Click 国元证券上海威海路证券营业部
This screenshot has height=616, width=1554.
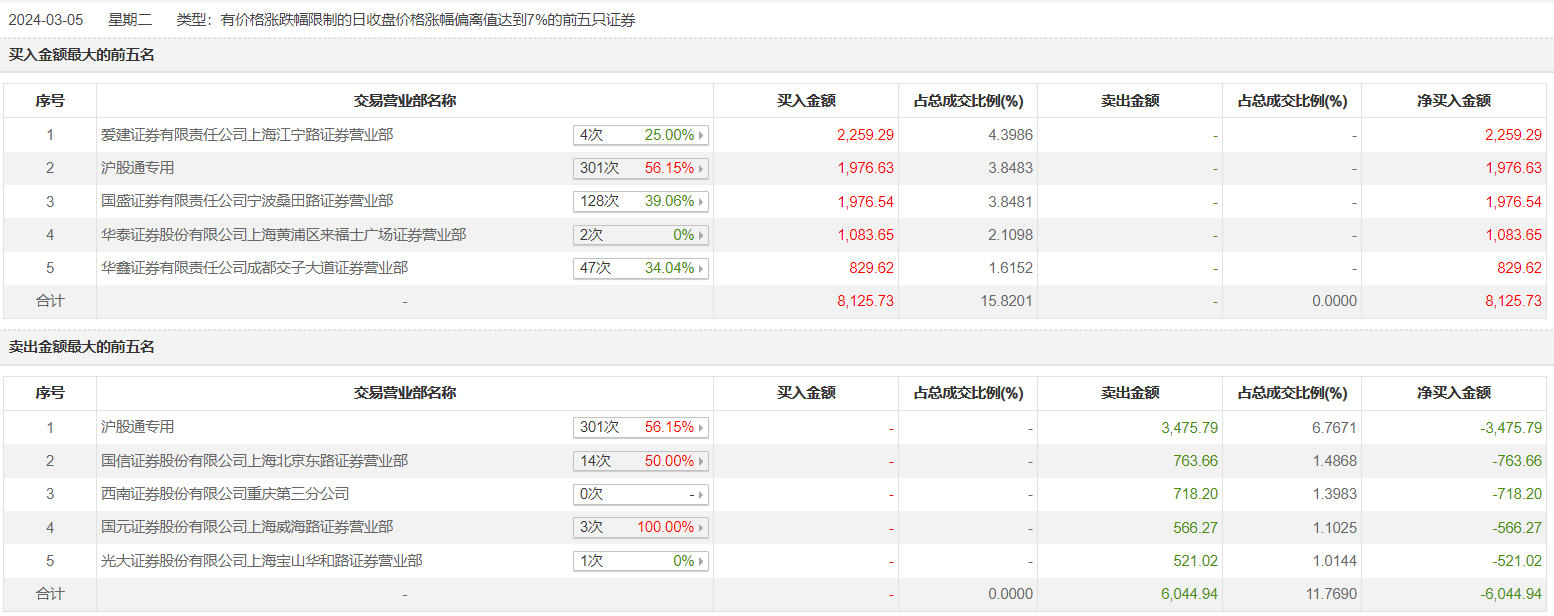point(247,528)
